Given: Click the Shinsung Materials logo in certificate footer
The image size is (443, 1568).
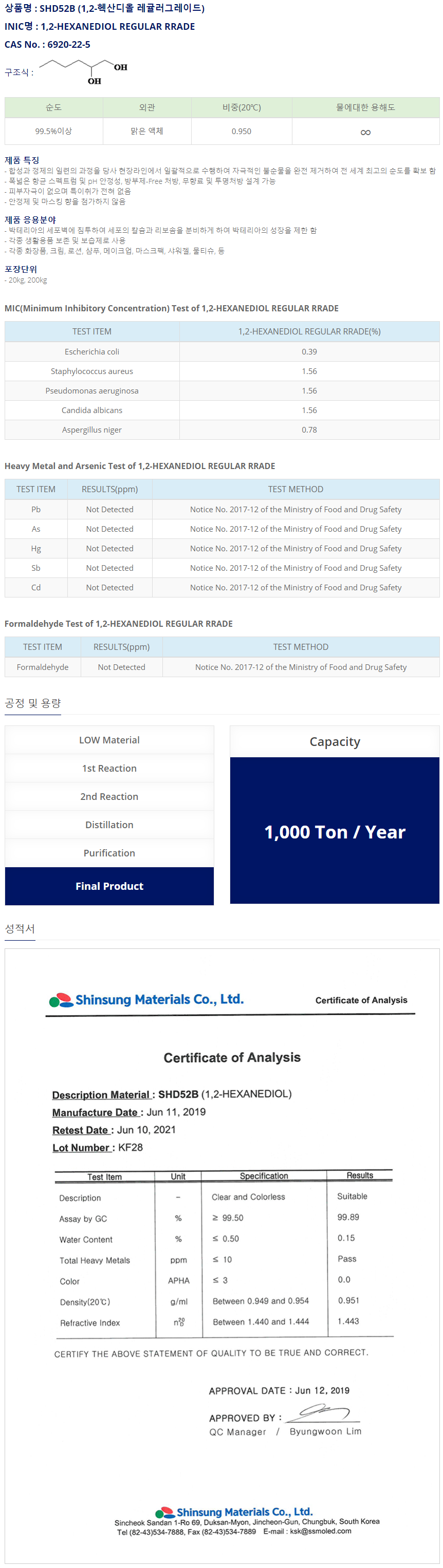Looking at the screenshot, I should coord(234,1512).
